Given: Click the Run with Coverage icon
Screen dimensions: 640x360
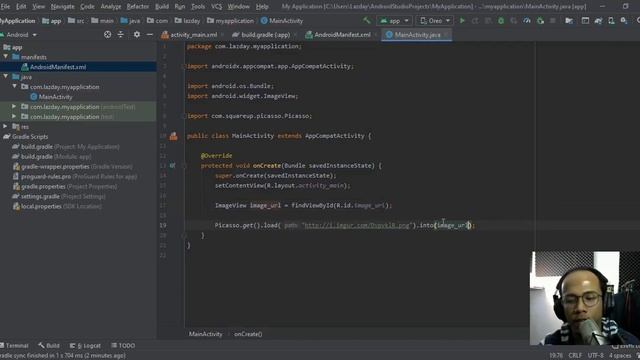Looking at the screenshot, I should coord(514,20).
